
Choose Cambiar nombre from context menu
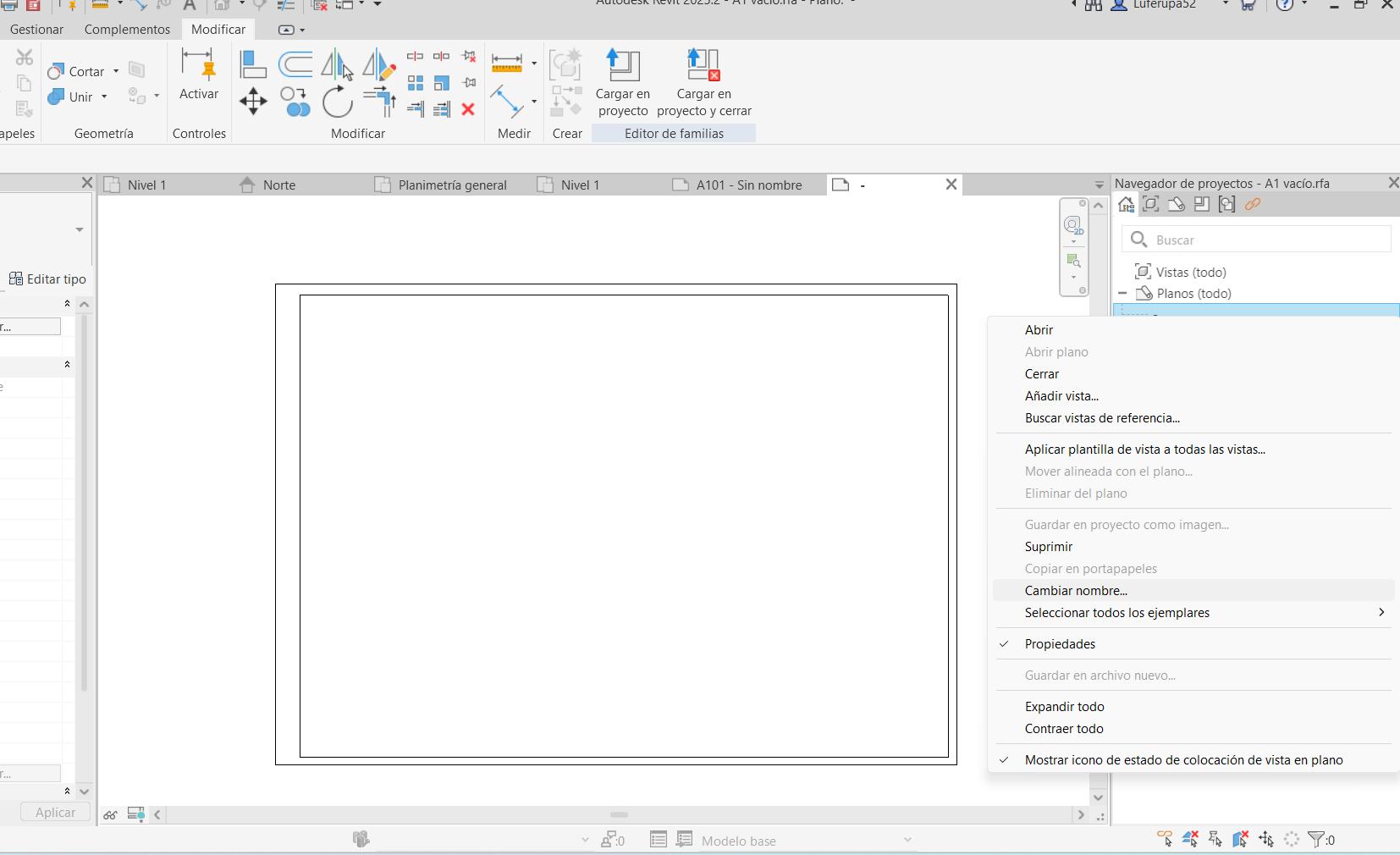(x=1076, y=591)
